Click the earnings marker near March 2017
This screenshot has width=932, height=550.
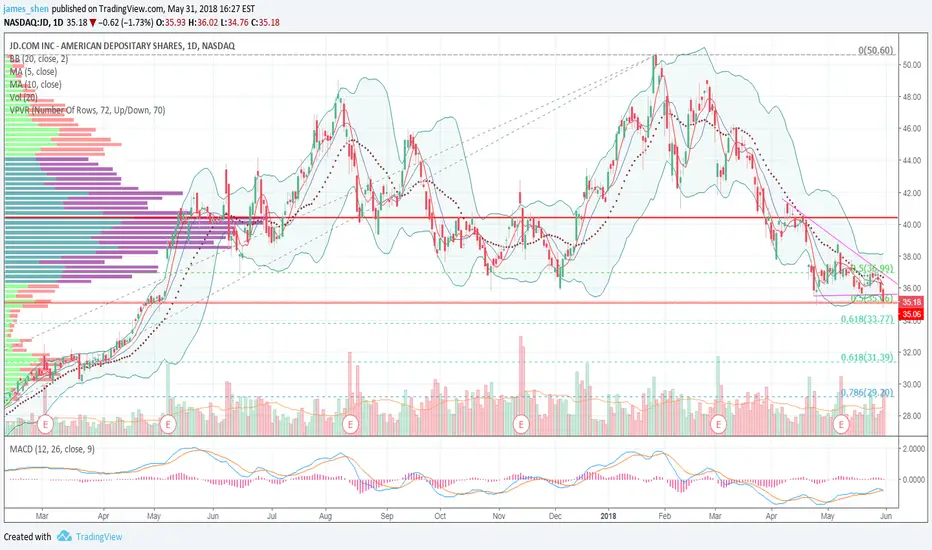pyautogui.click(x=46, y=425)
